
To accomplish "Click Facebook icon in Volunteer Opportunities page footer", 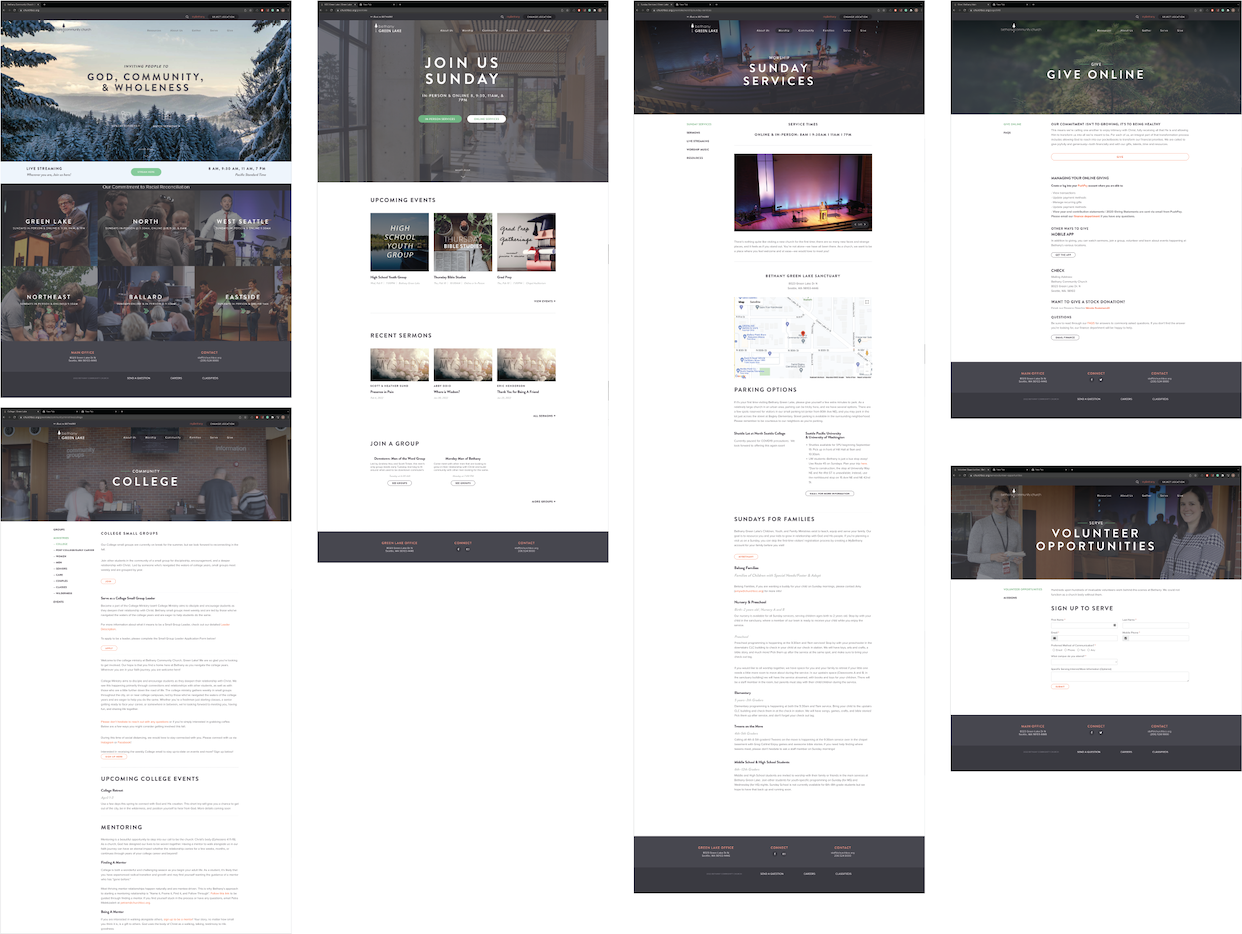I will tap(1092, 732).
